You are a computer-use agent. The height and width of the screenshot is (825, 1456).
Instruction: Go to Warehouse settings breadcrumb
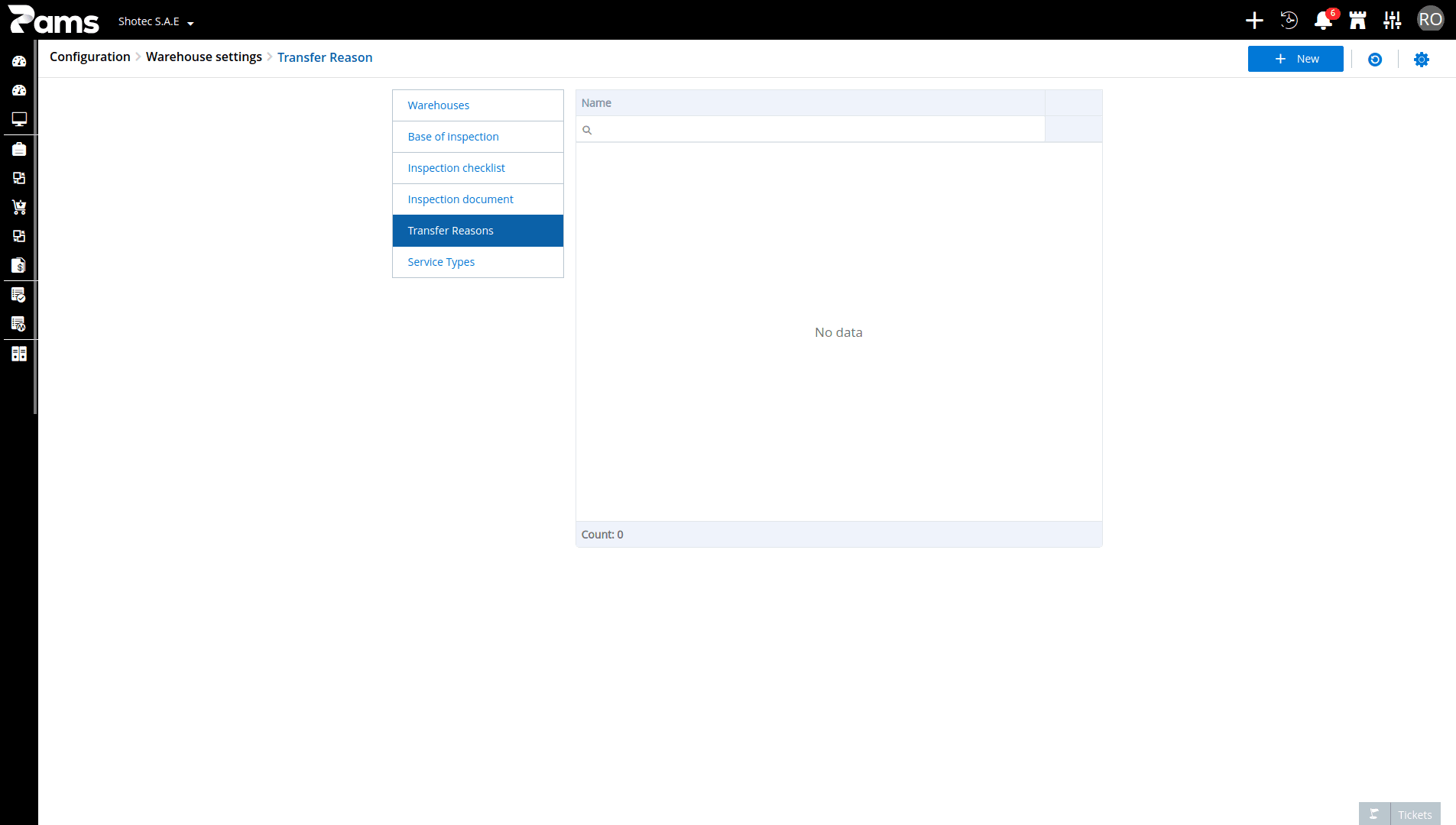[x=204, y=57]
